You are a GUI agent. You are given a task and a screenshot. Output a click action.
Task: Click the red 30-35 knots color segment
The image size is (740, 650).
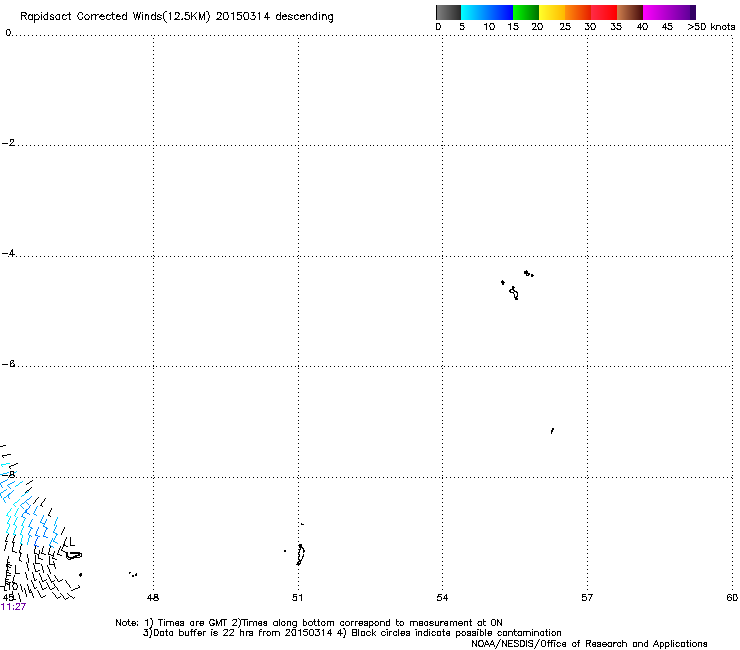[x=604, y=12]
